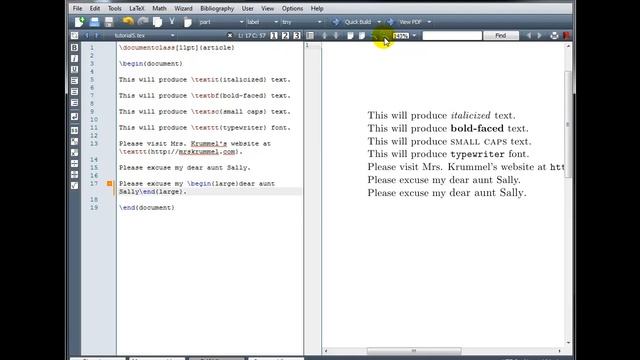Click Center align icon in sidebar
Viewport: 640px width, 360px height.
point(74,92)
